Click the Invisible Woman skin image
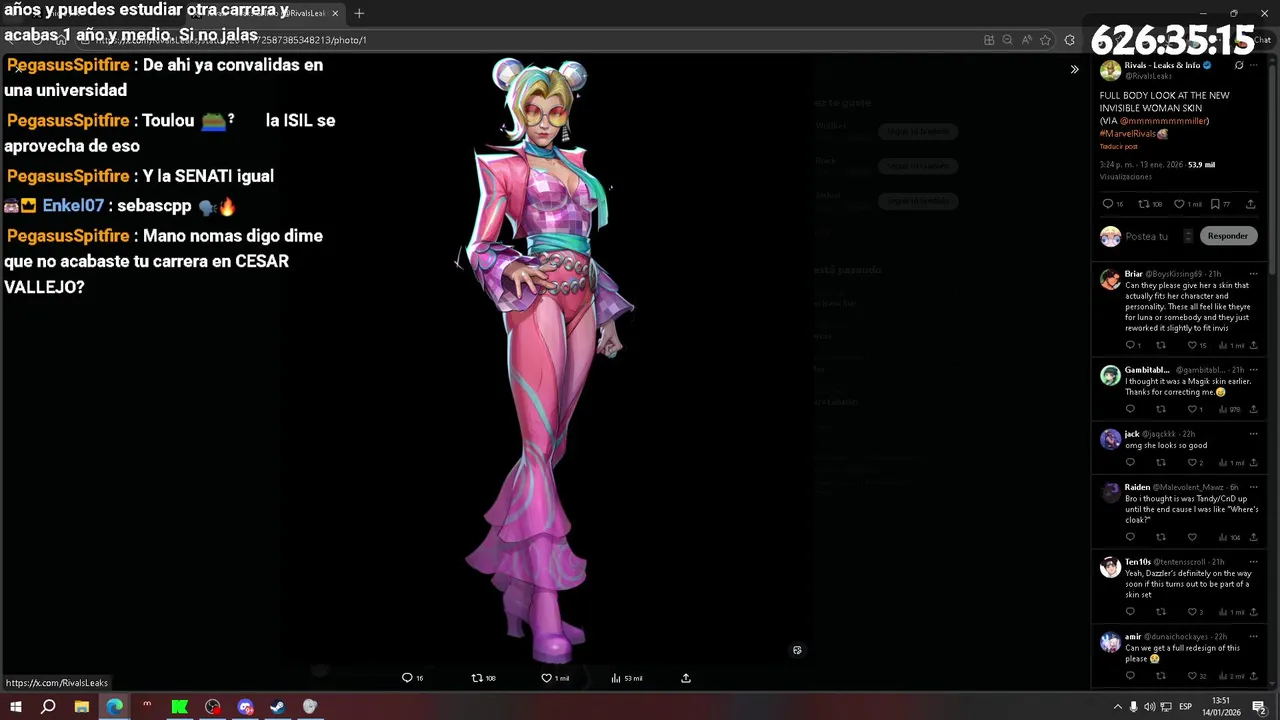The width and height of the screenshot is (1280, 720). point(545,360)
